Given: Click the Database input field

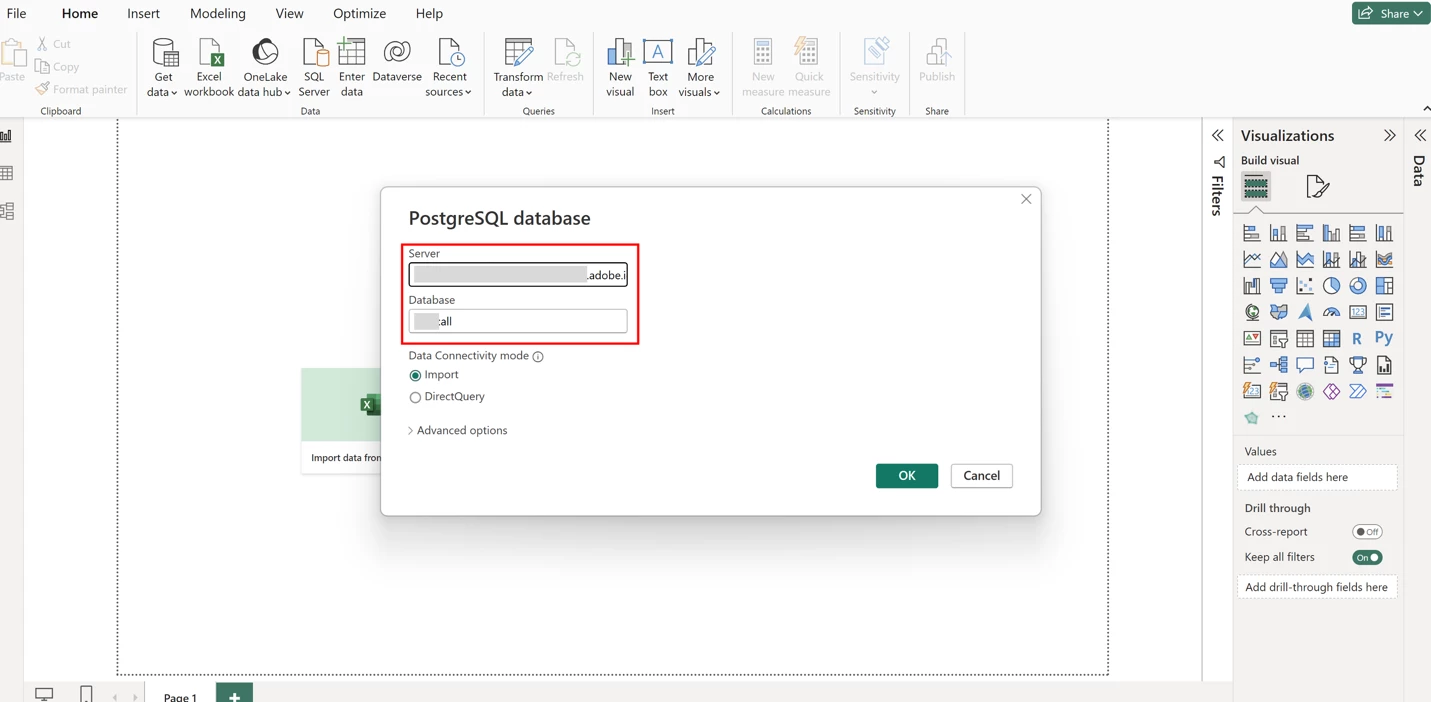Looking at the screenshot, I should tap(518, 321).
